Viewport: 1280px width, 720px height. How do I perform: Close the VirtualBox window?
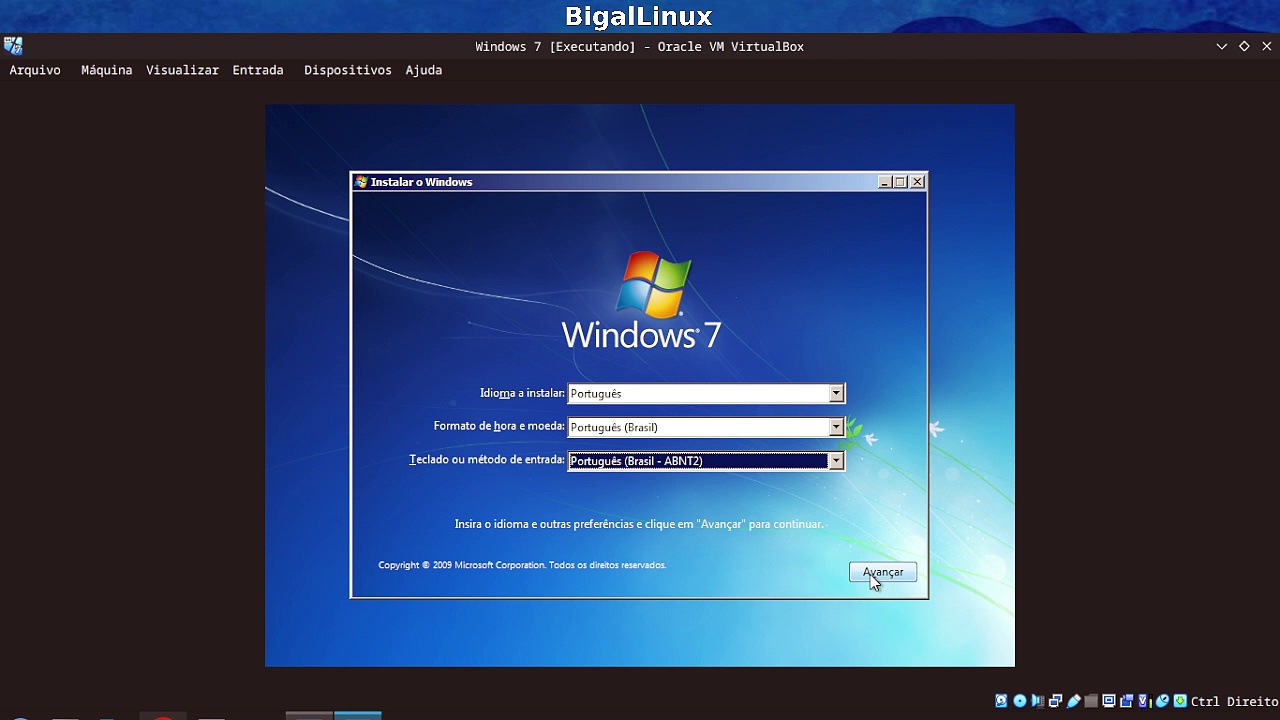[1267, 47]
